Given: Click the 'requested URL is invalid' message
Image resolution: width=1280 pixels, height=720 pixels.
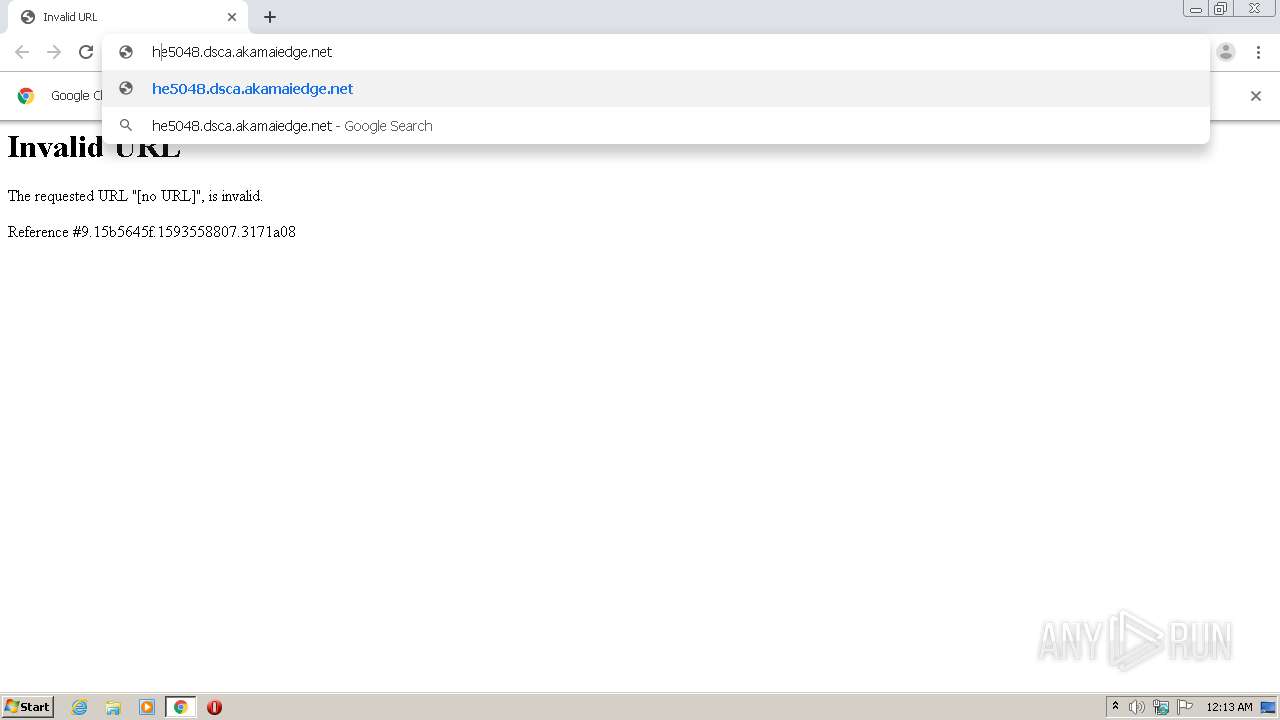Looking at the screenshot, I should point(135,196).
